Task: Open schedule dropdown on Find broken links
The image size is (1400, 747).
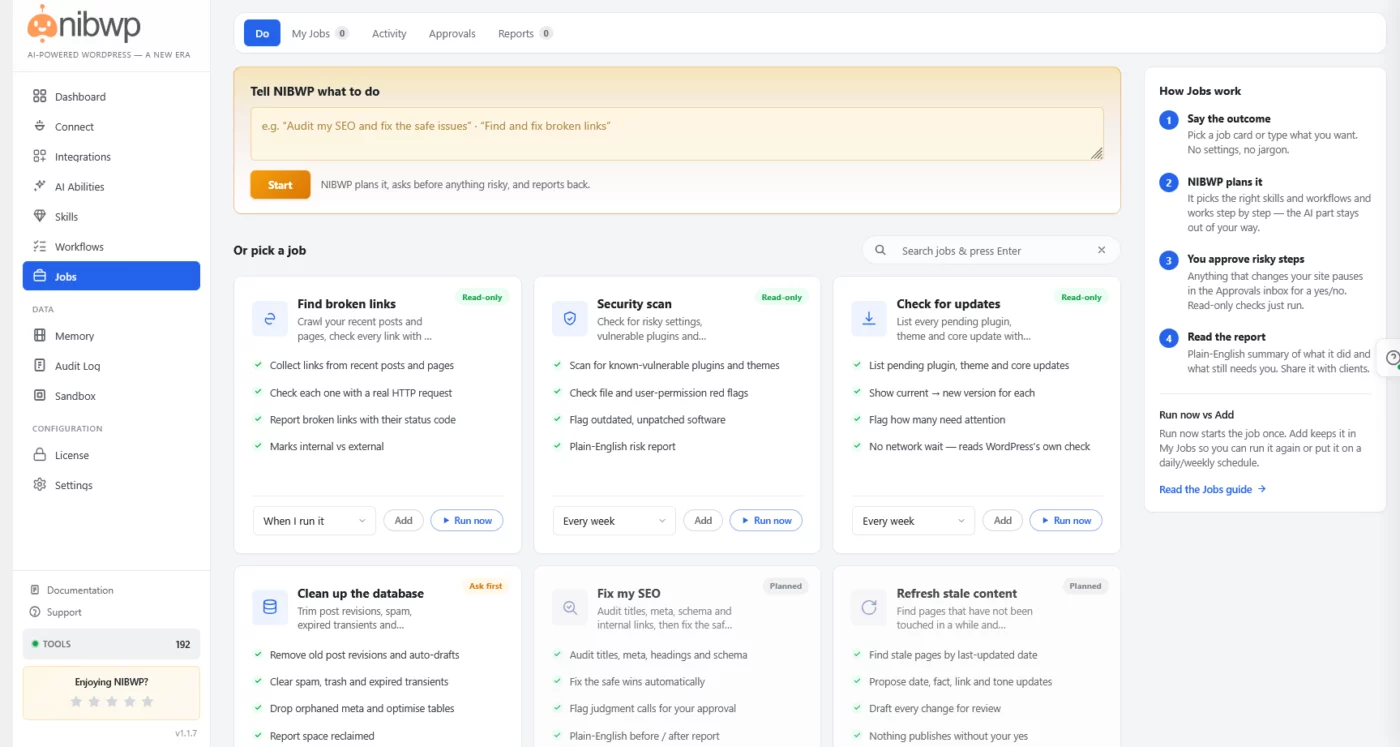Action: (315, 521)
